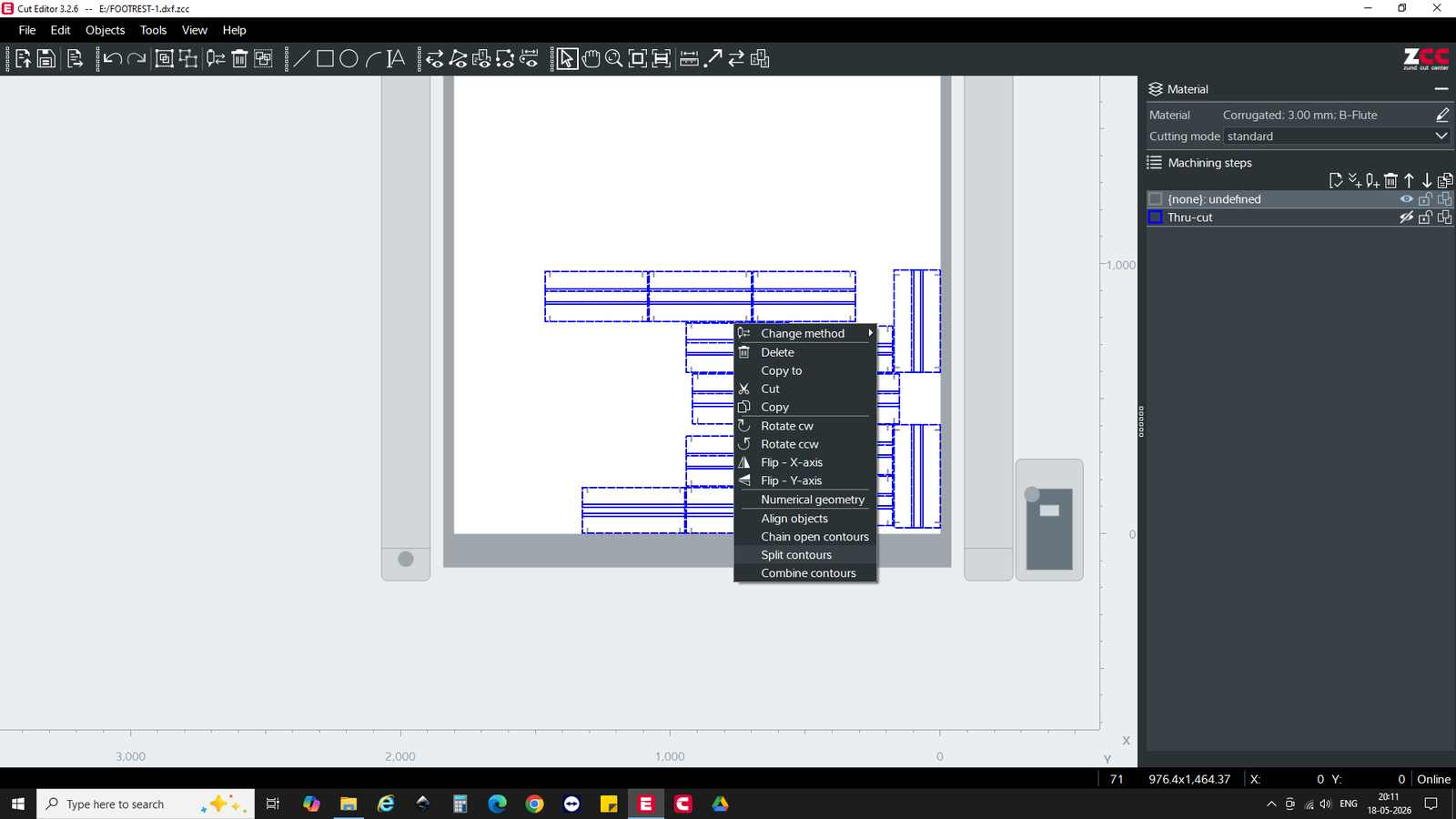Click the Windows Start button
Viewport: 1456px width, 819px height.
click(17, 804)
